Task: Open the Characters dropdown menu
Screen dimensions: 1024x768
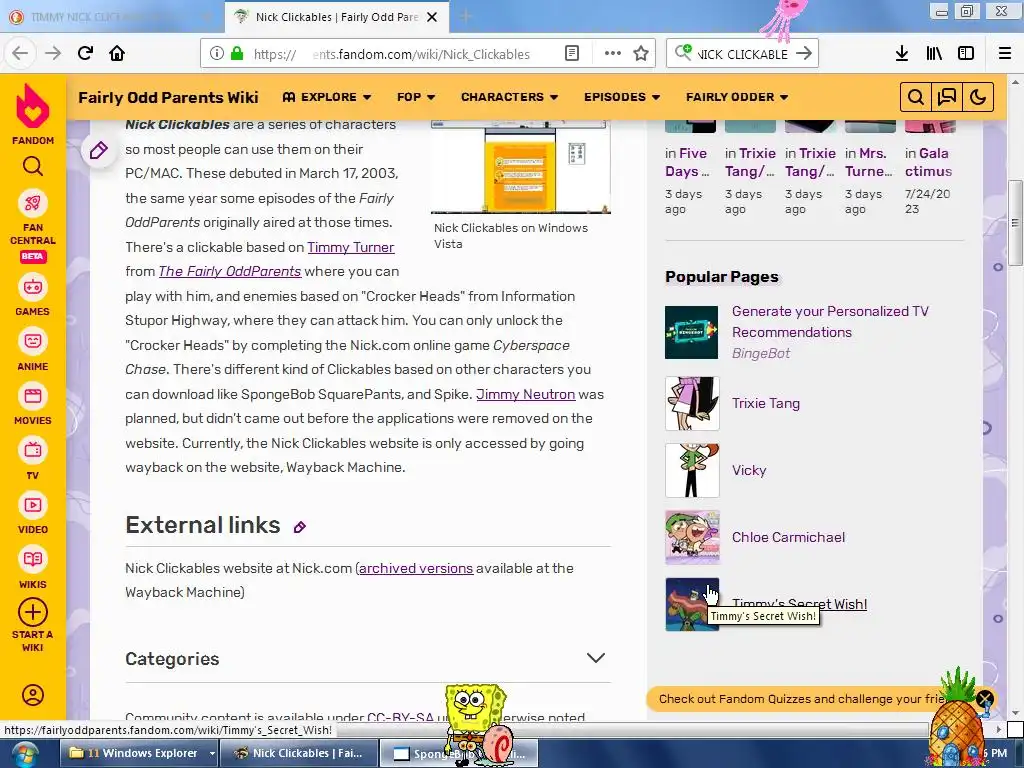Action: [x=509, y=97]
